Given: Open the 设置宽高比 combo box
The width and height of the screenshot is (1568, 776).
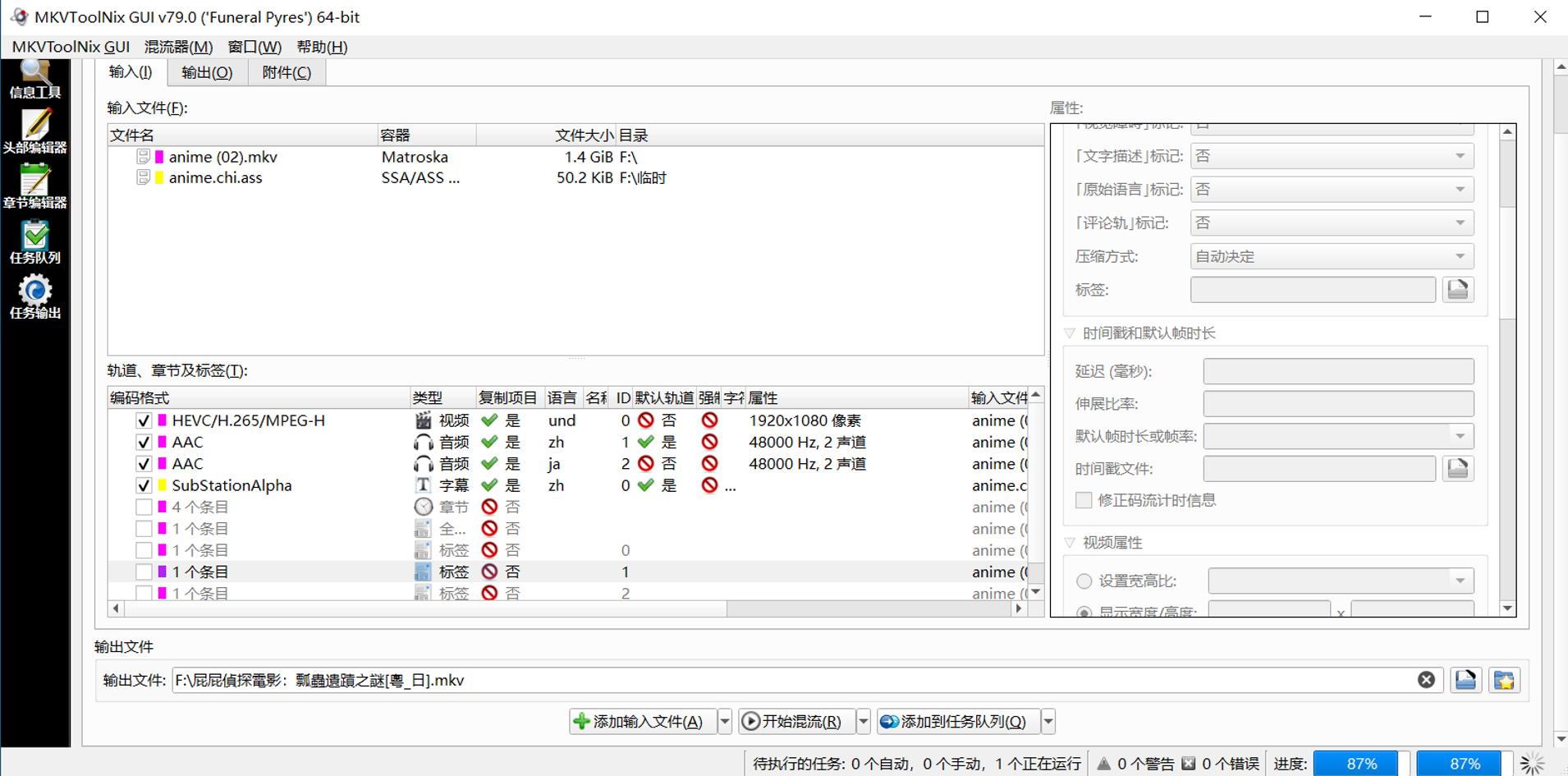Looking at the screenshot, I should click(x=1341, y=581).
